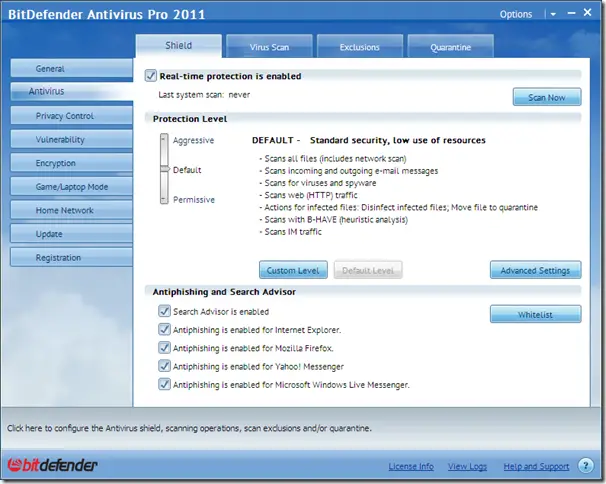Click the round help question mark icon
The width and height of the screenshot is (606, 484).
586,465
